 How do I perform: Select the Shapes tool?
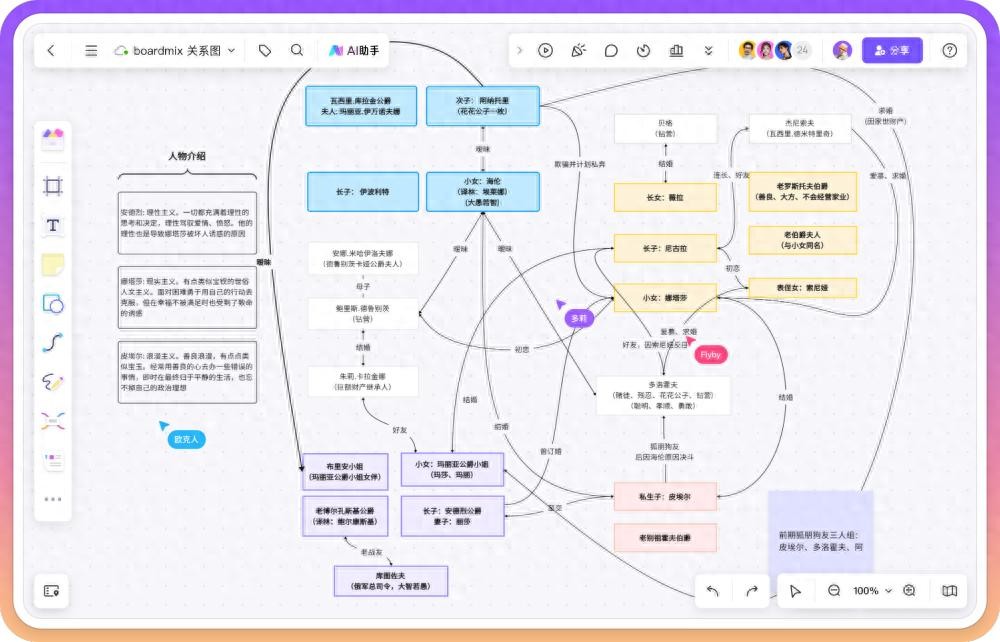[x=53, y=303]
